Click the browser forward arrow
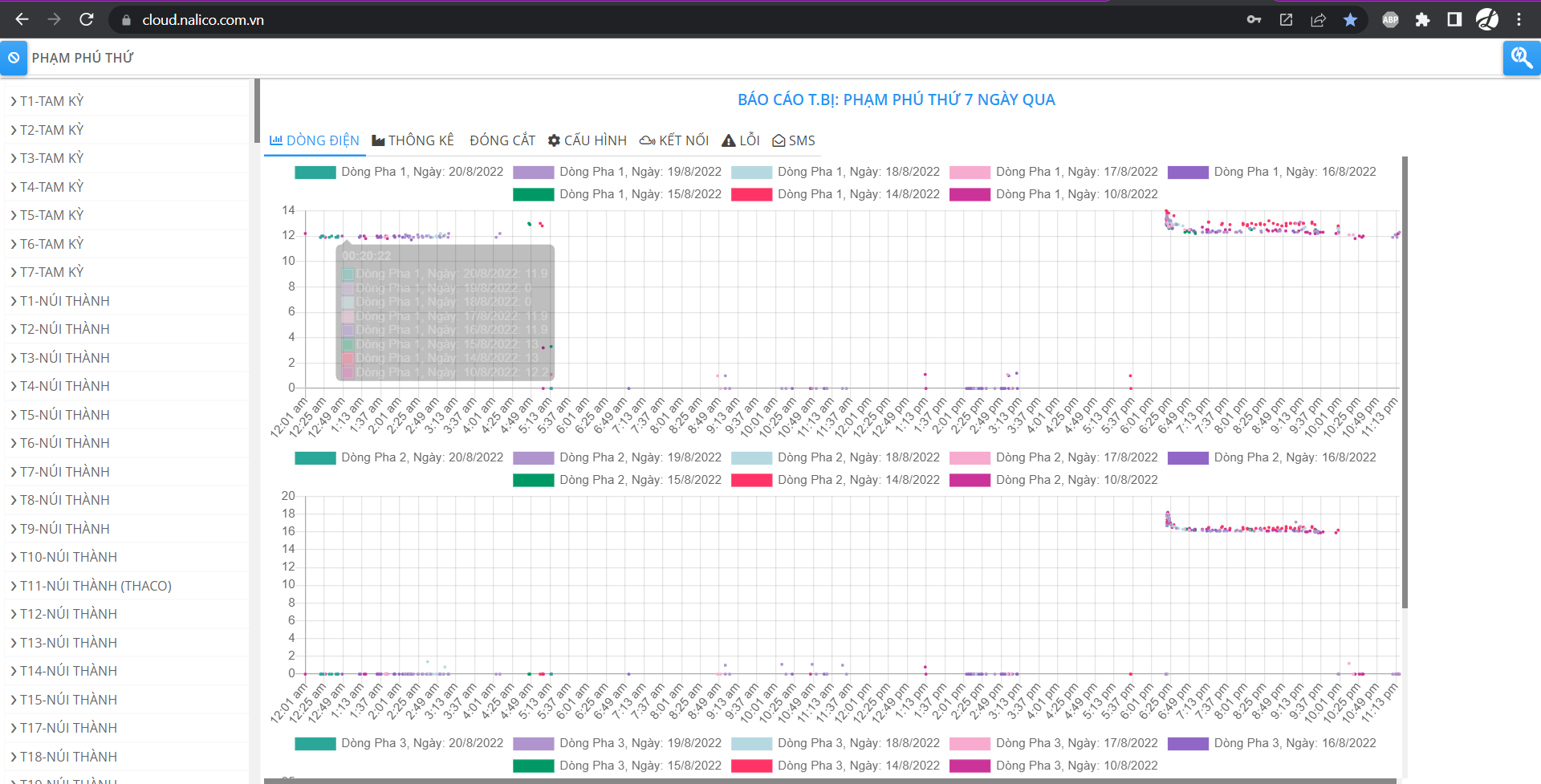 point(55,19)
